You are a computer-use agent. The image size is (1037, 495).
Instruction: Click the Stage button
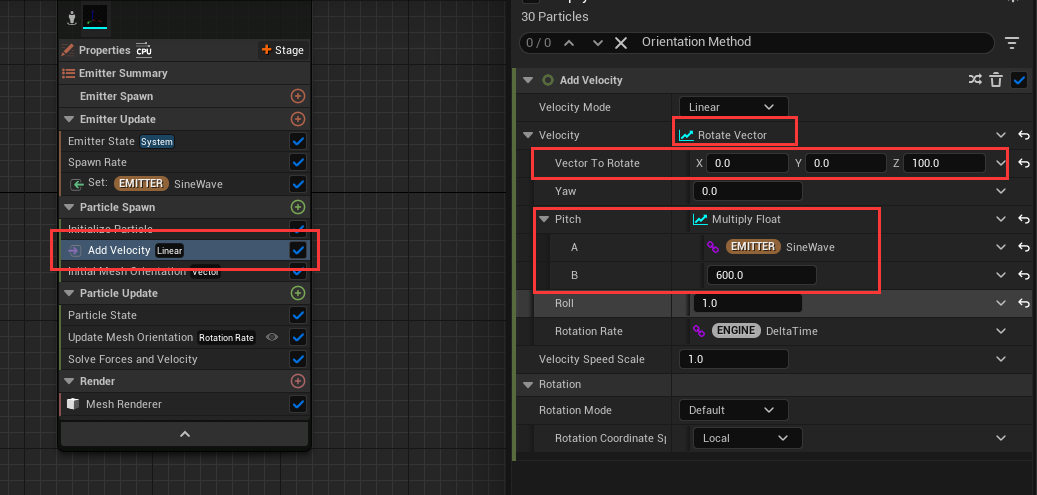point(282,50)
